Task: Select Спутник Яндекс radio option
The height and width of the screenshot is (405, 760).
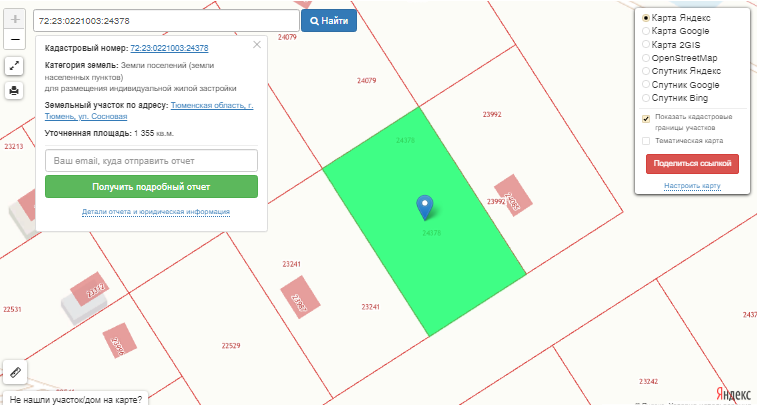Action: click(646, 71)
